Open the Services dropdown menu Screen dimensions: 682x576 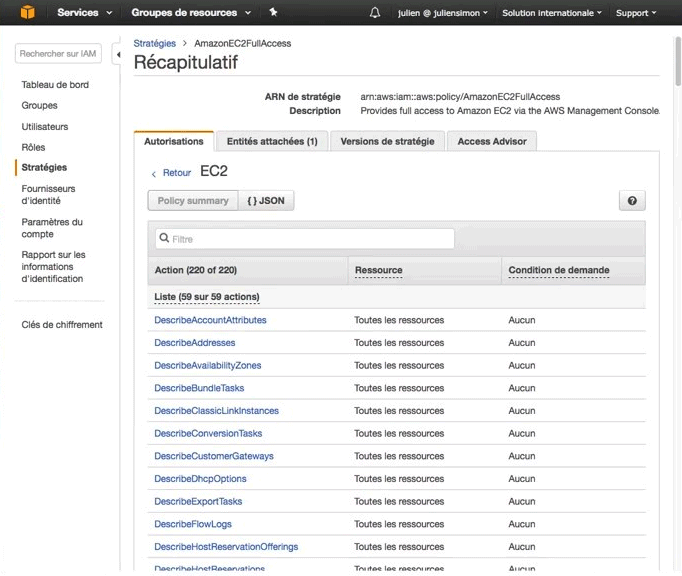[84, 13]
